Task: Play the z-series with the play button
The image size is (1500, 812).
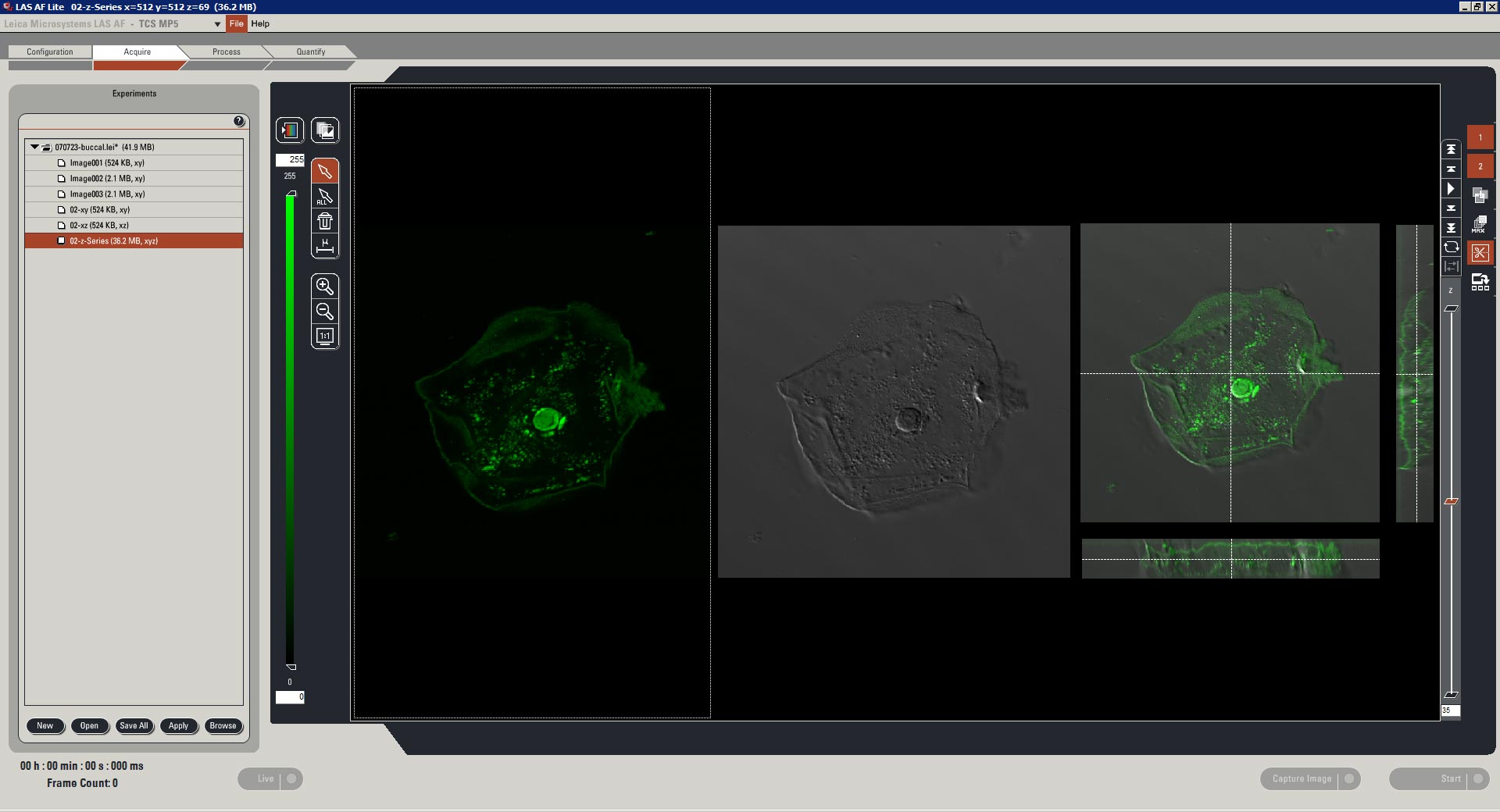Action: [1451, 189]
